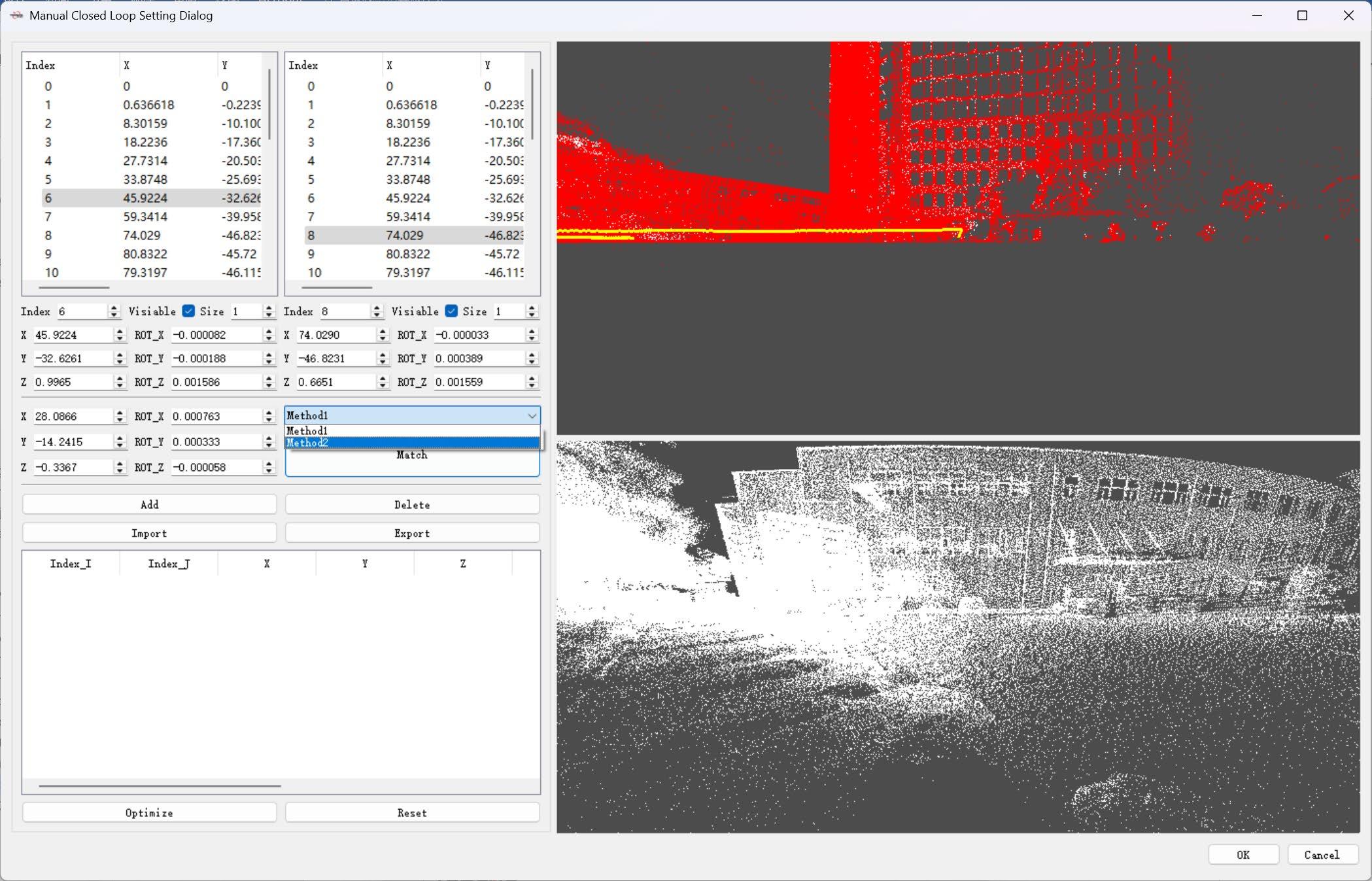Click Index column header of right table
This screenshot has height=881, width=1372.
click(334, 65)
